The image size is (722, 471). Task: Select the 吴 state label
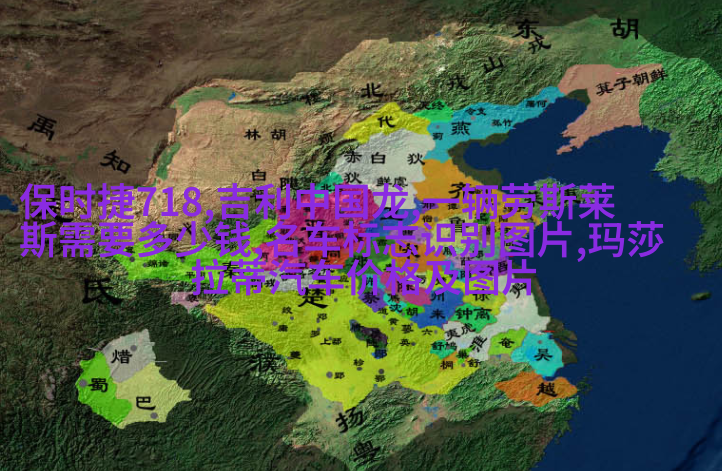543,354
